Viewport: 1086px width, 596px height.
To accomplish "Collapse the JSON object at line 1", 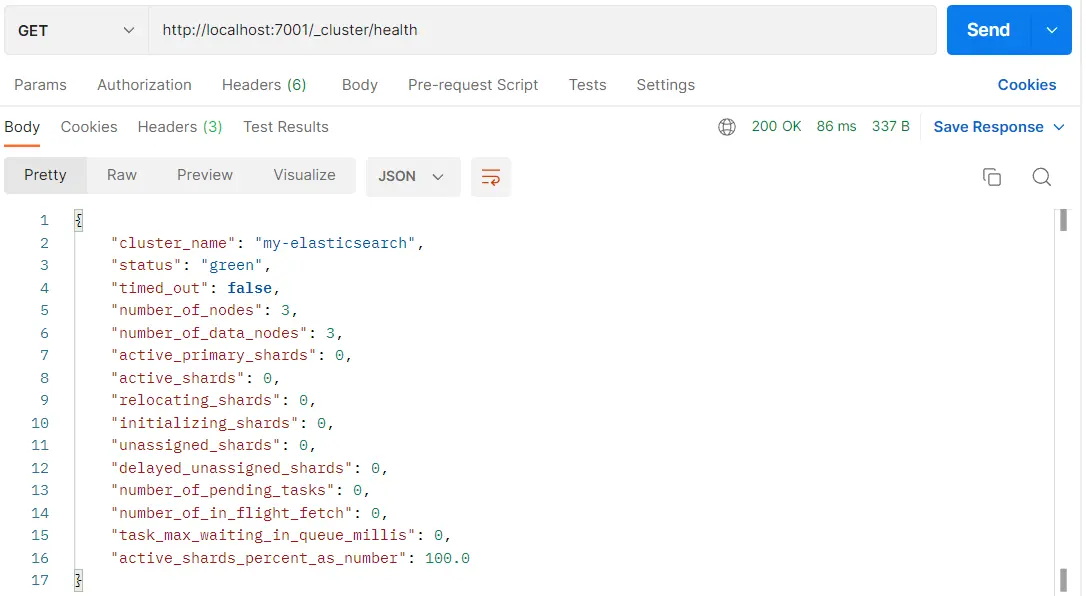I will pyautogui.click(x=78, y=220).
